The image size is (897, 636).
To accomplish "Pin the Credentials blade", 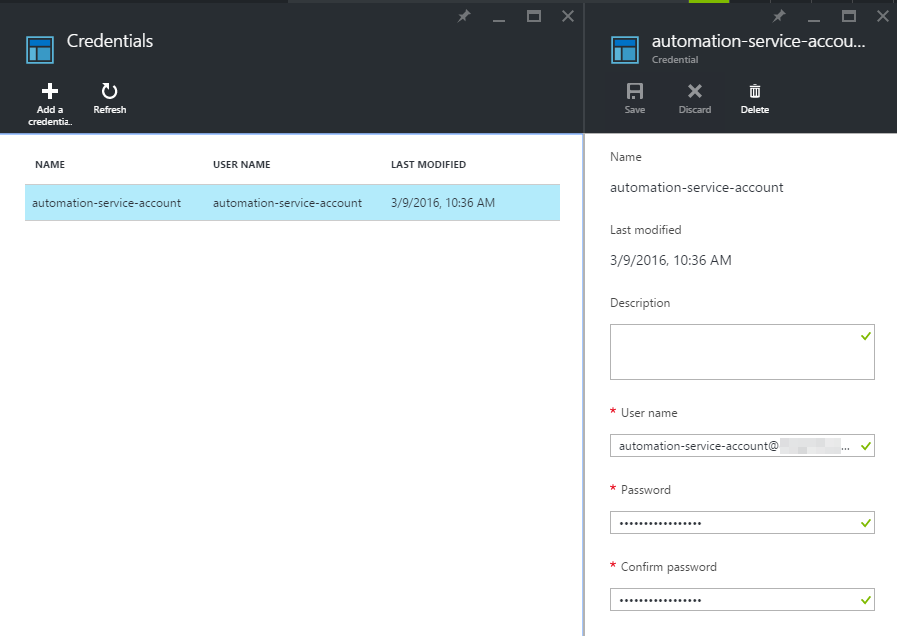I will 464,16.
